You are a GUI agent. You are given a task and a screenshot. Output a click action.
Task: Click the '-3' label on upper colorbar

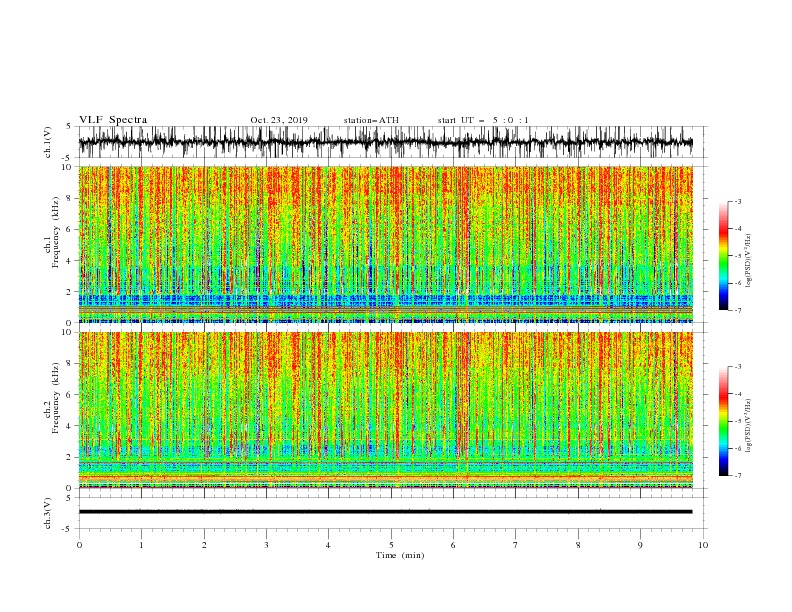pos(737,201)
